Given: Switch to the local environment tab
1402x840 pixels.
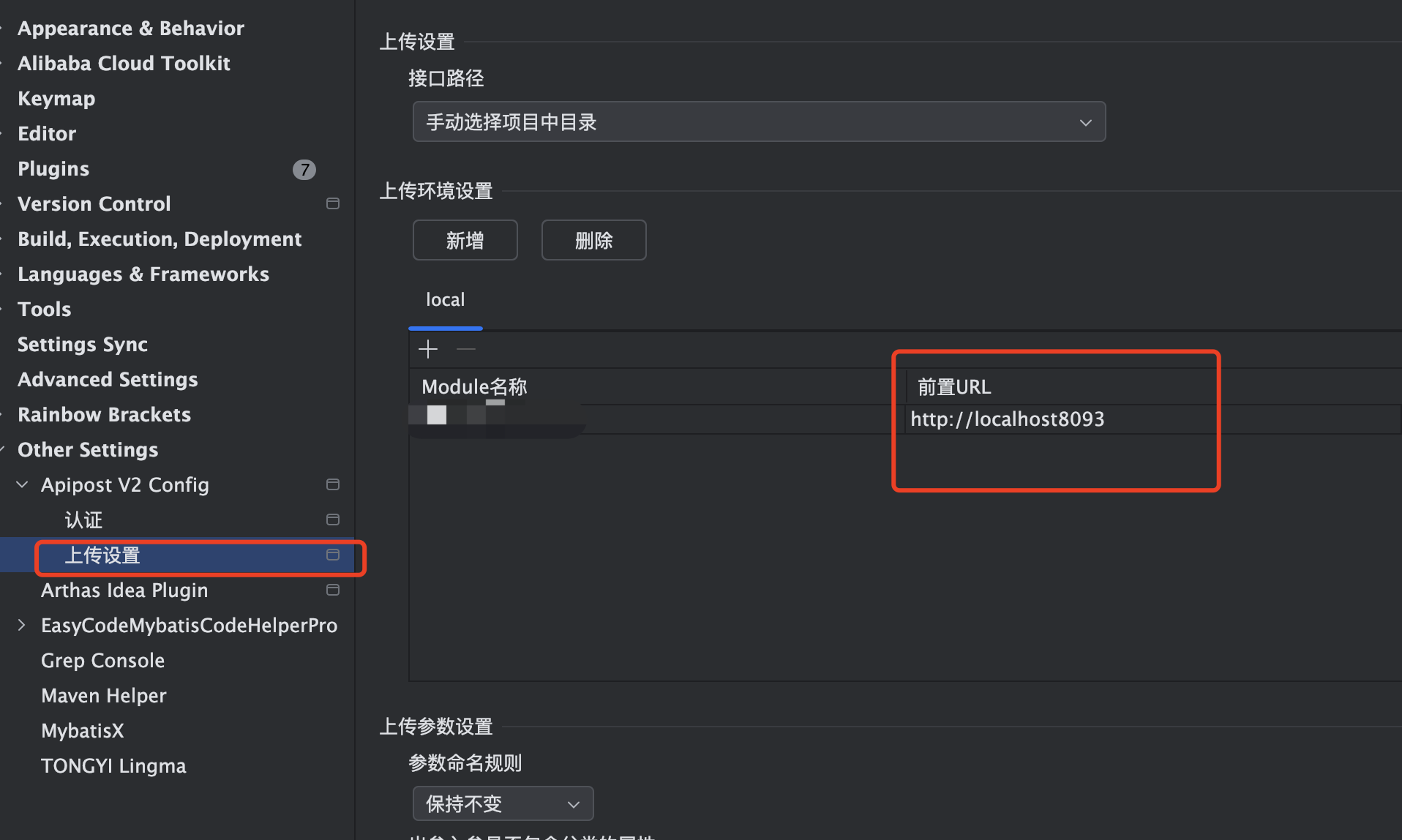Looking at the screenshot, I should click(445, 300).
